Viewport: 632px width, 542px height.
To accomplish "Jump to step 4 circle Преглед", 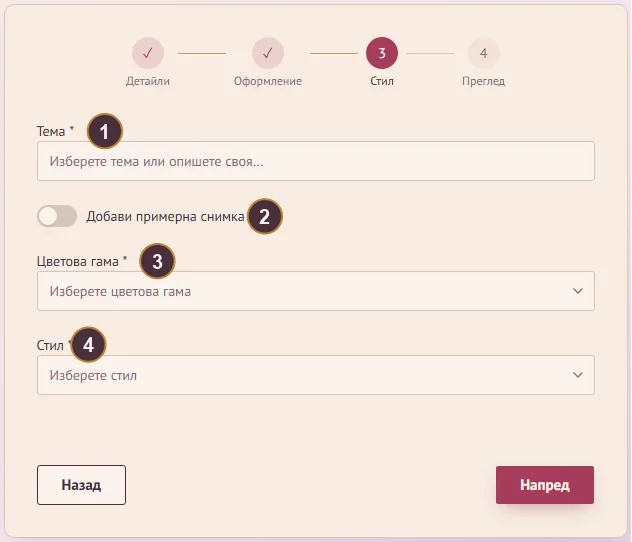I will pos(484,53).
